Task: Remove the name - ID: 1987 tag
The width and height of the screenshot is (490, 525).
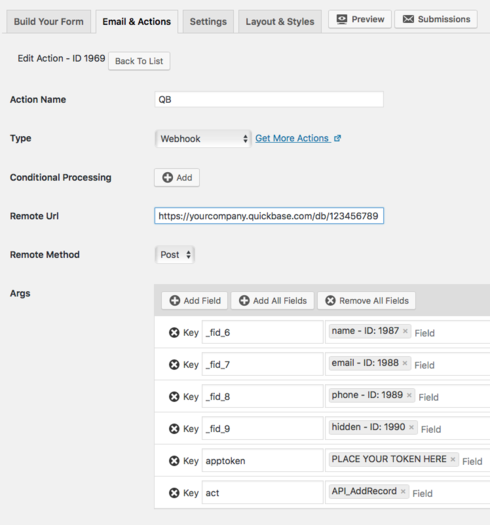Action: 405,331
